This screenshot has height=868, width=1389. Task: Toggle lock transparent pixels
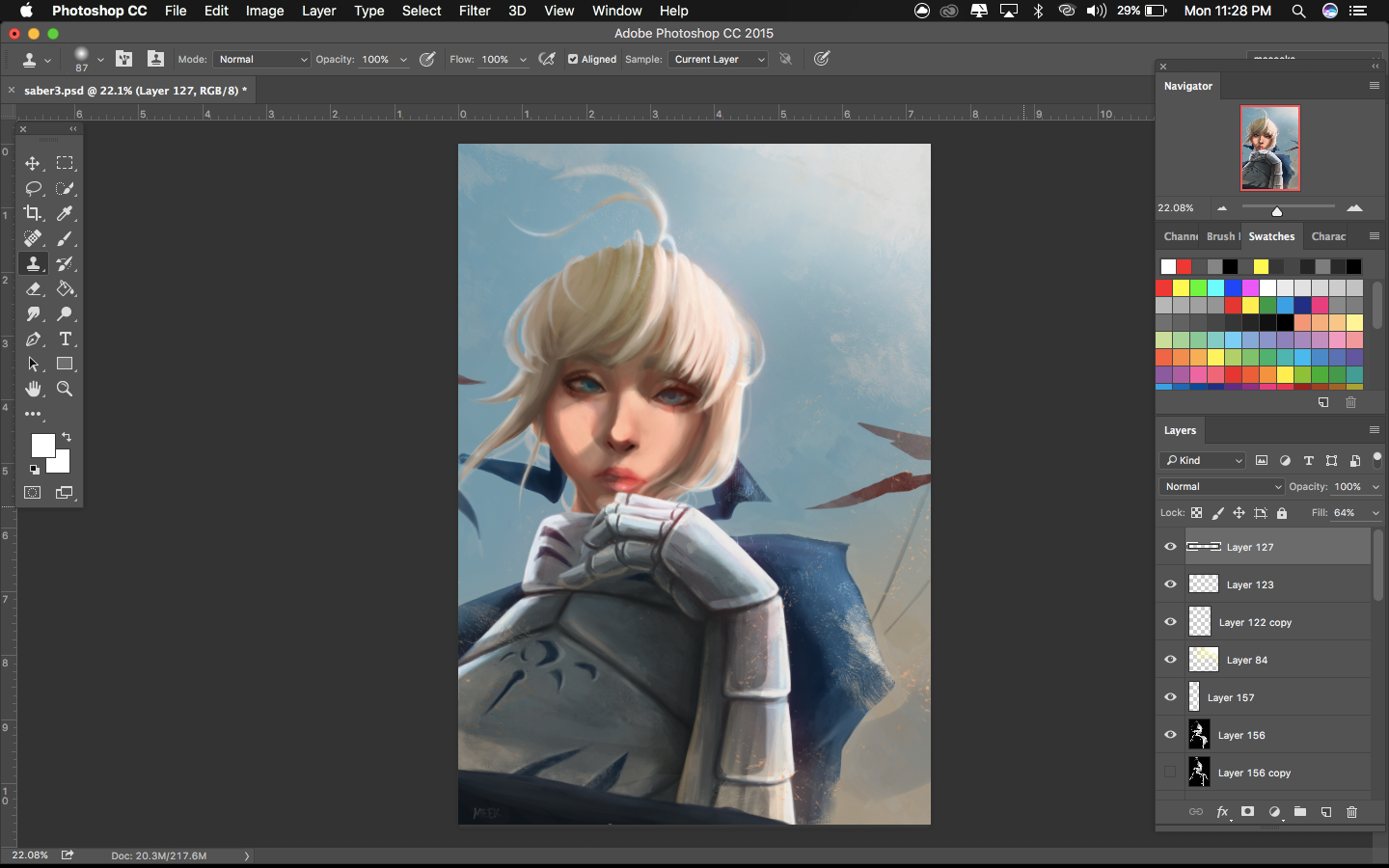click(x=1197, y=513)
